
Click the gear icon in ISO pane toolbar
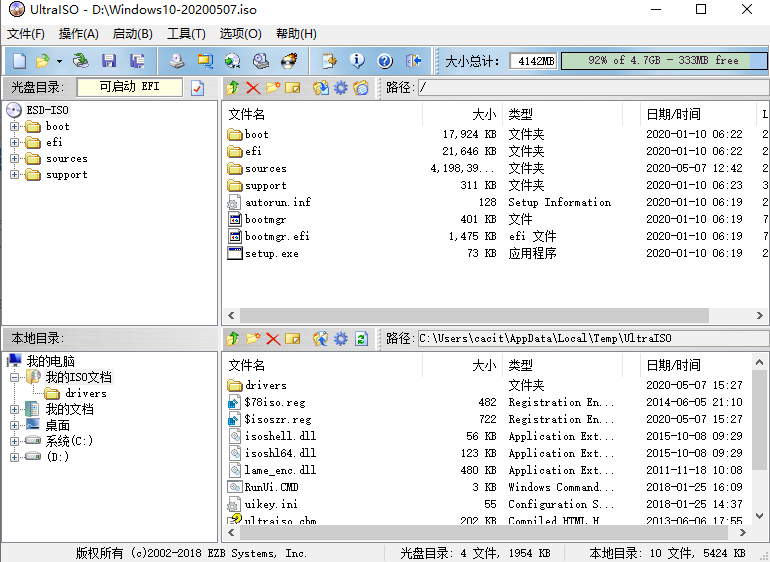[340, 88]
